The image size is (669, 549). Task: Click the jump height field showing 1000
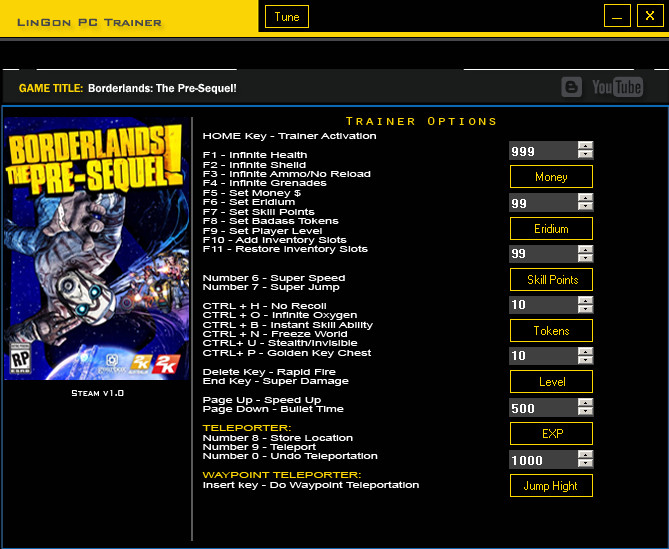pos(544,459)
